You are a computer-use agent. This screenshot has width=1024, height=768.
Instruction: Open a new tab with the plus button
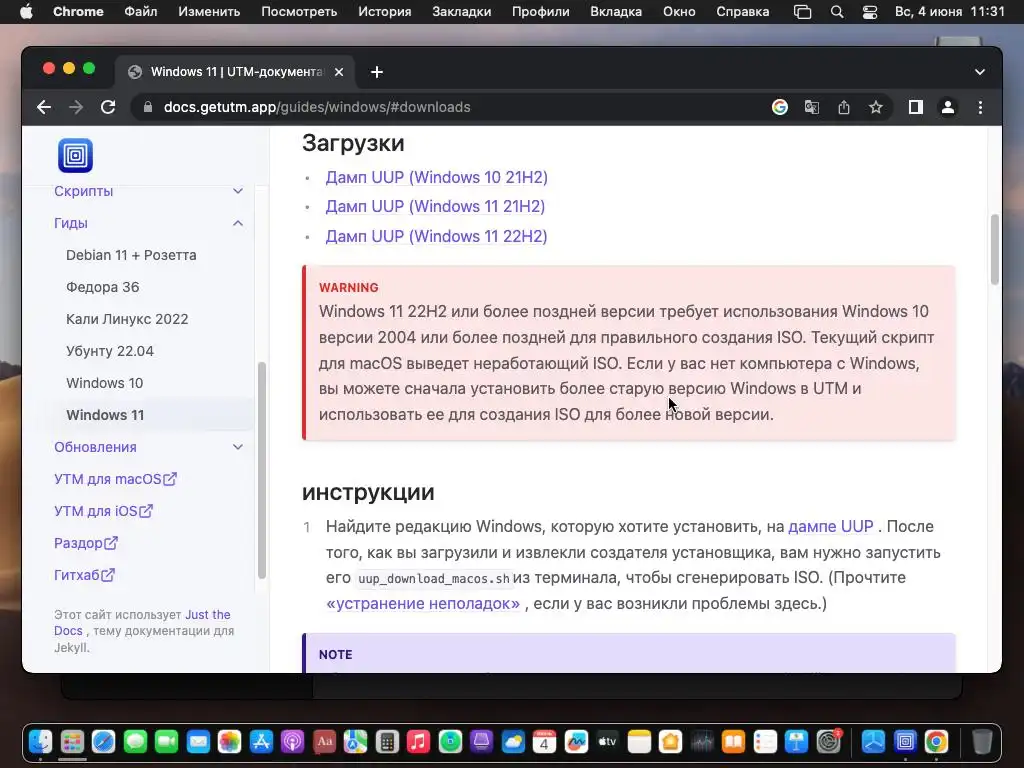pos(377,72)
